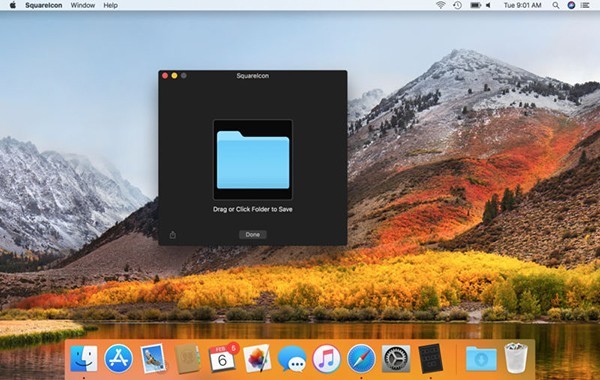Click the clock showing Tue 9:01 AM
The height and width of the screenshot is (380, 600).
point(522,5)
